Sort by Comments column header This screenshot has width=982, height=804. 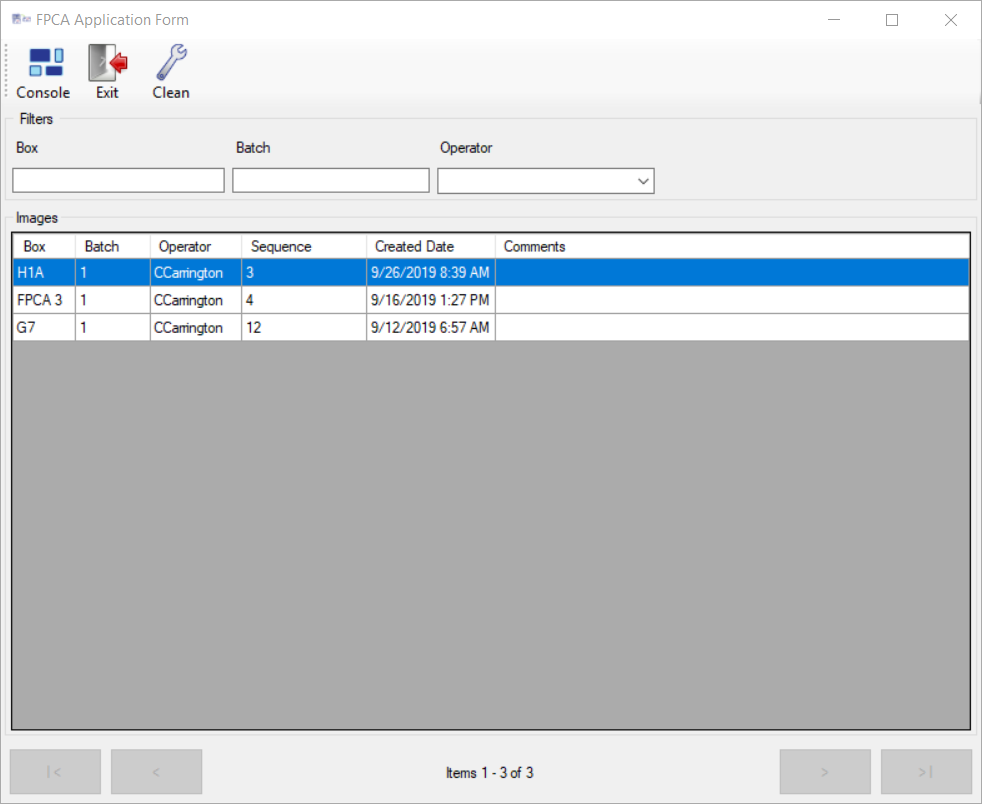(x=732, y=246)
